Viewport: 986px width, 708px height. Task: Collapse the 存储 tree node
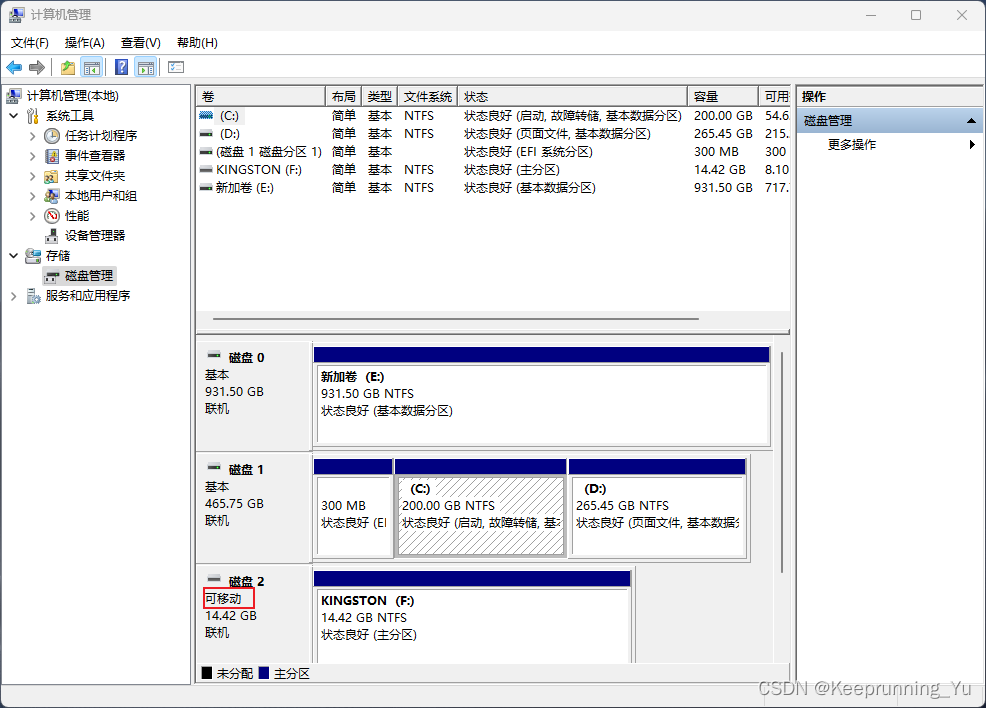coord(14,256)
